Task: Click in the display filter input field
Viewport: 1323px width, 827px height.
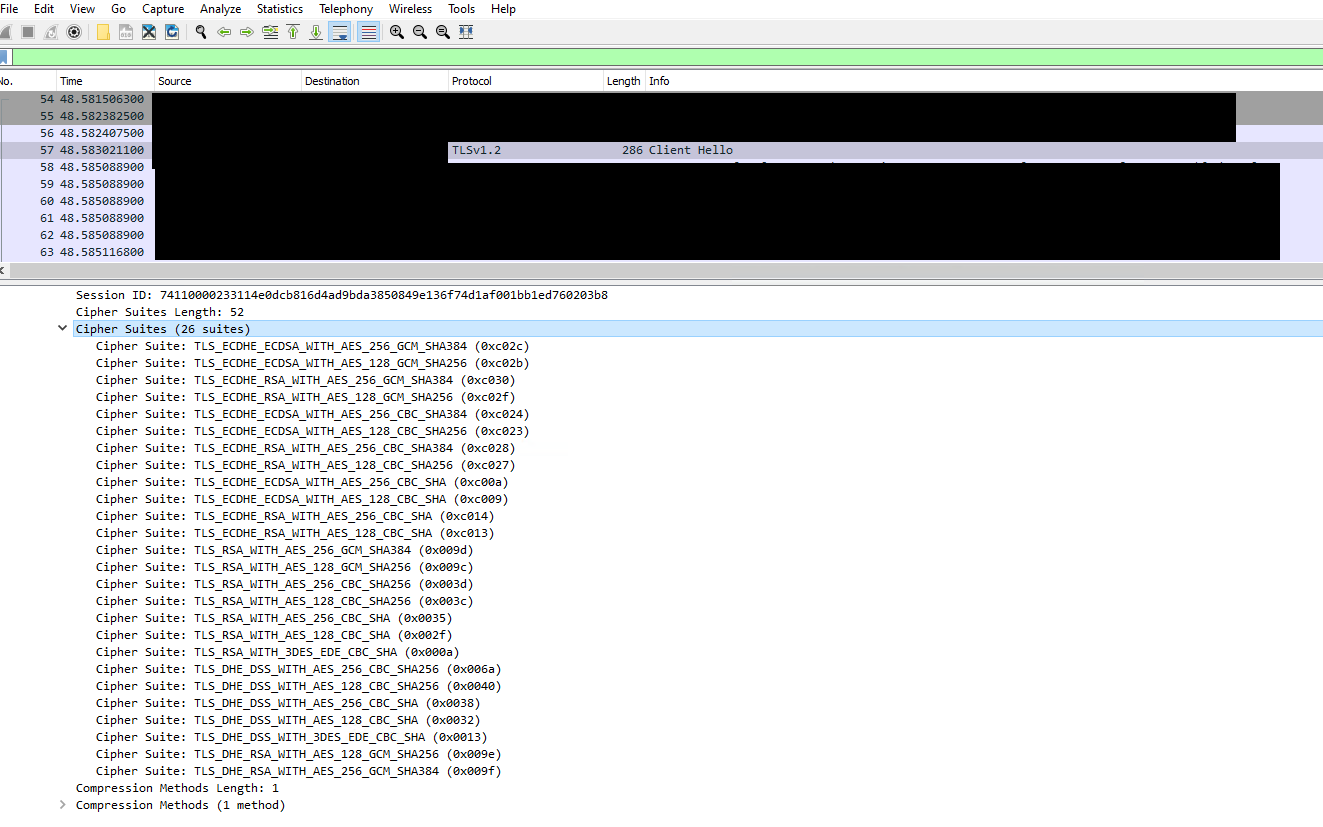Action: [x=660, y=57]
